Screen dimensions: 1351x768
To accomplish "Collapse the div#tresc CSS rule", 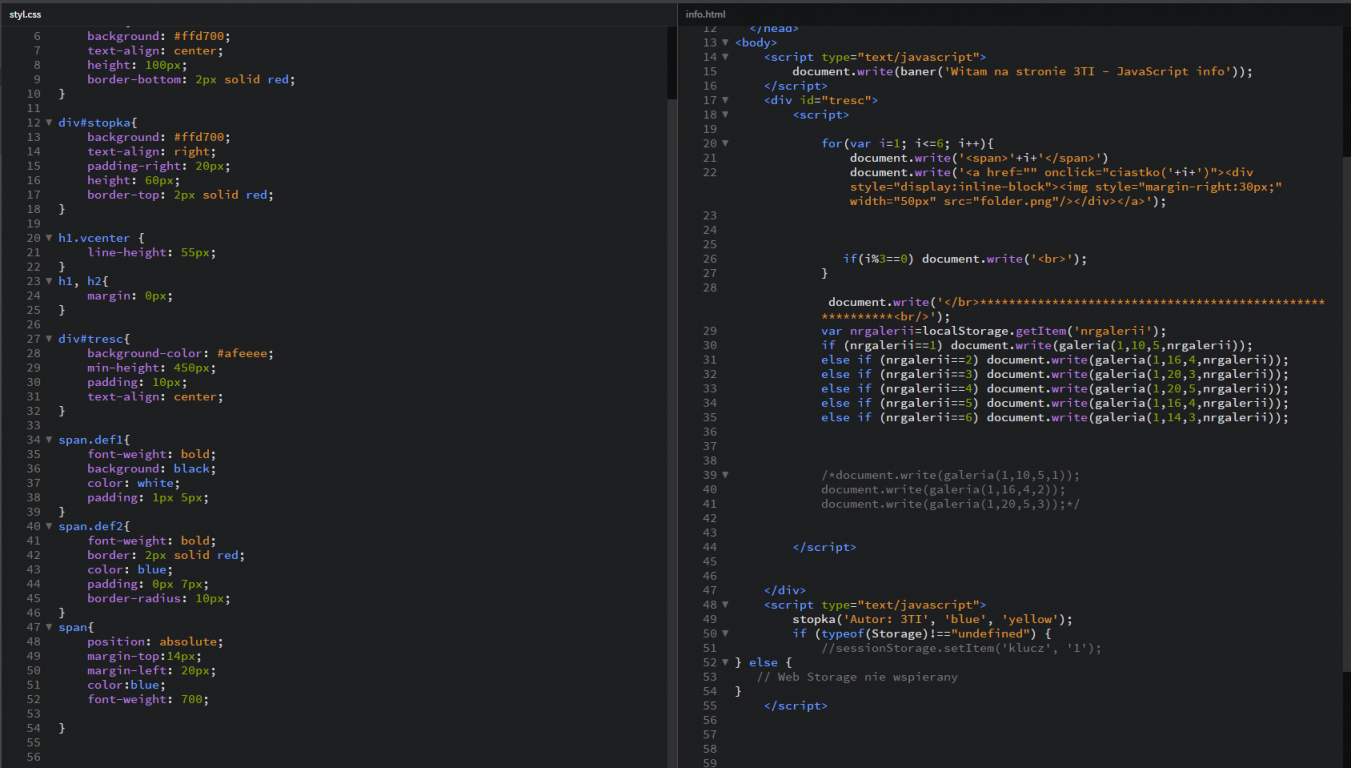I will click(49, 340).
